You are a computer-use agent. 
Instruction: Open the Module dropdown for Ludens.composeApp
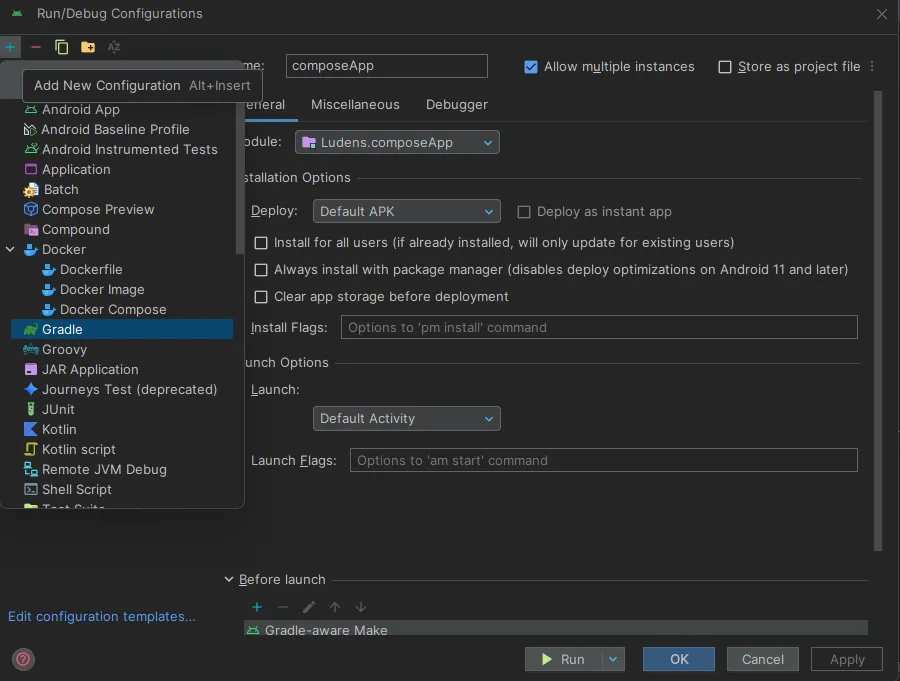(397, 142)
